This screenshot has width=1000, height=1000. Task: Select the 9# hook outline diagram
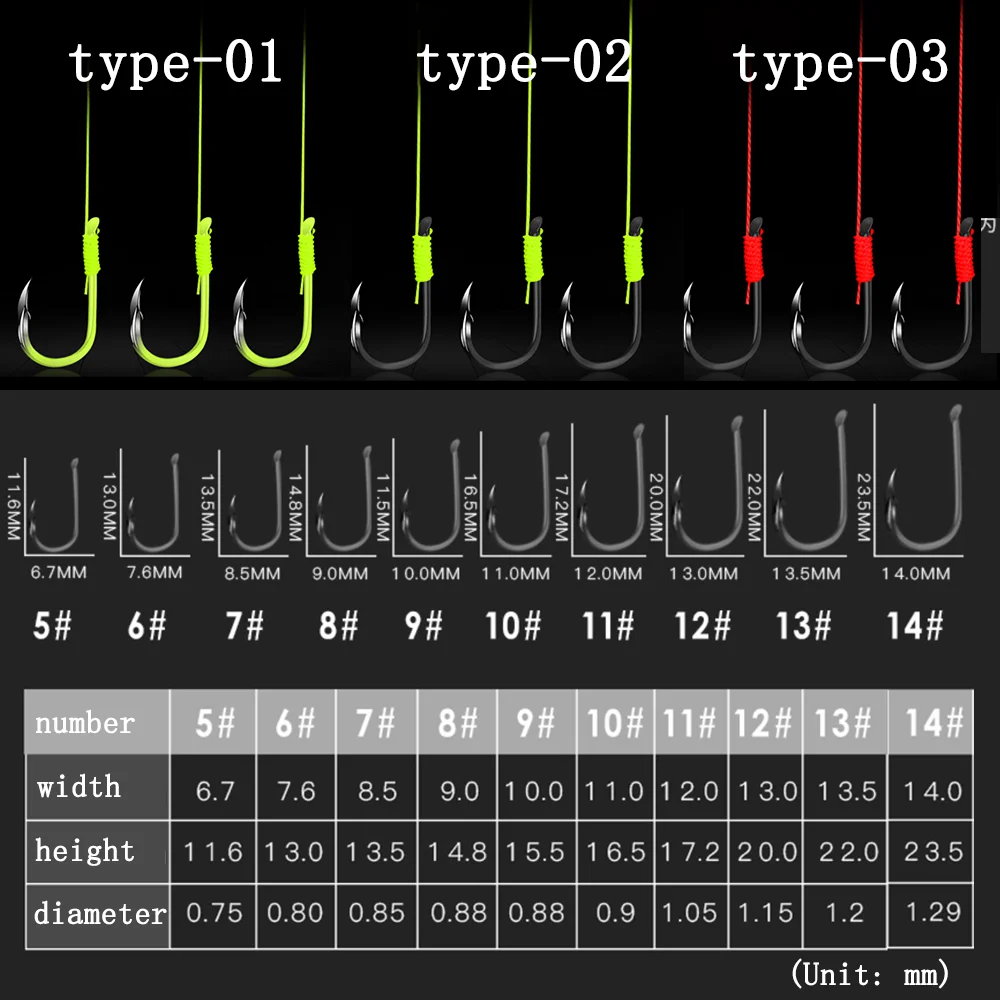pyautogui.click(x=431, y=495)
